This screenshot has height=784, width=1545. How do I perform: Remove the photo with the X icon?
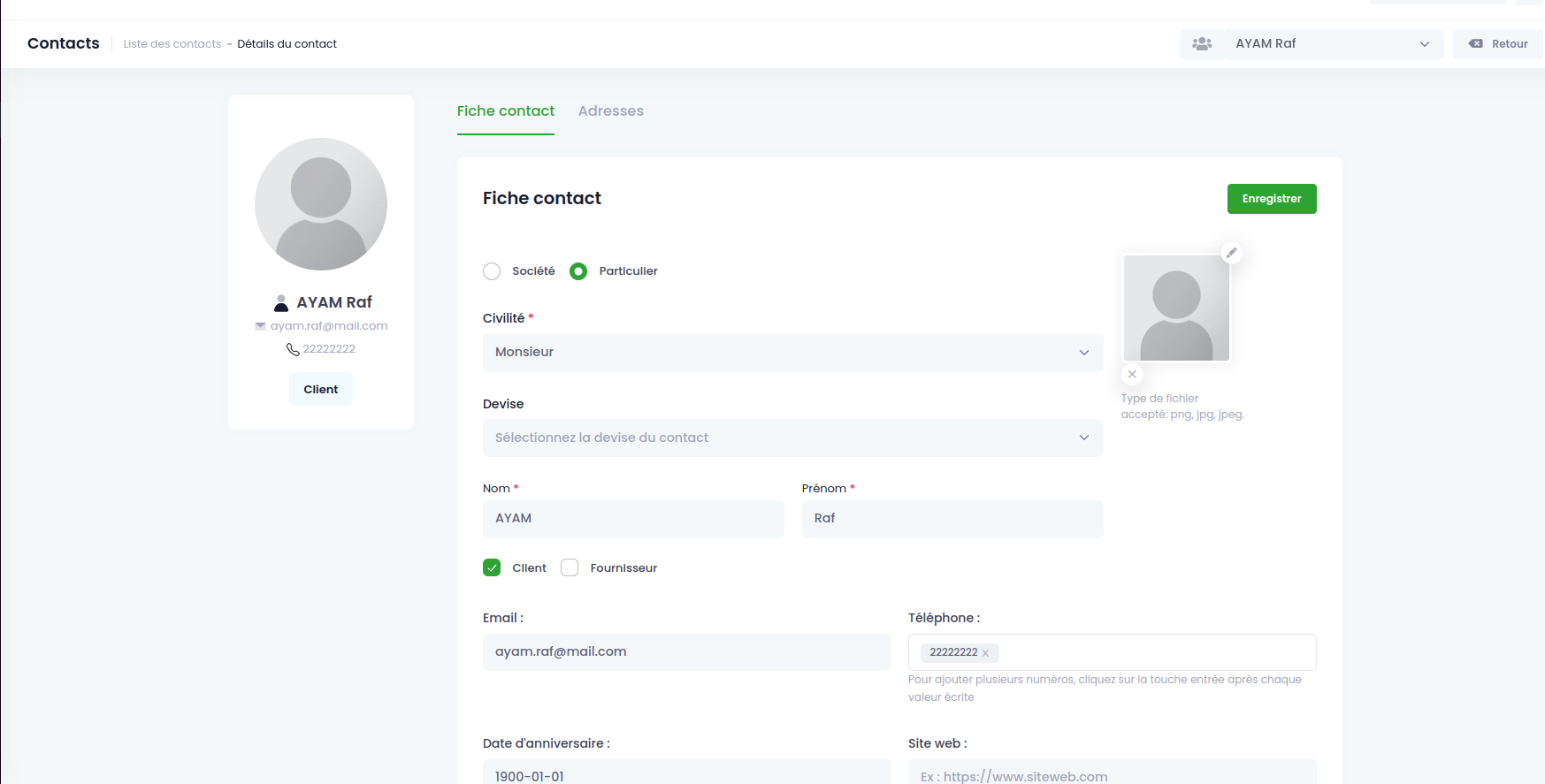click(x=1132, y=374)
